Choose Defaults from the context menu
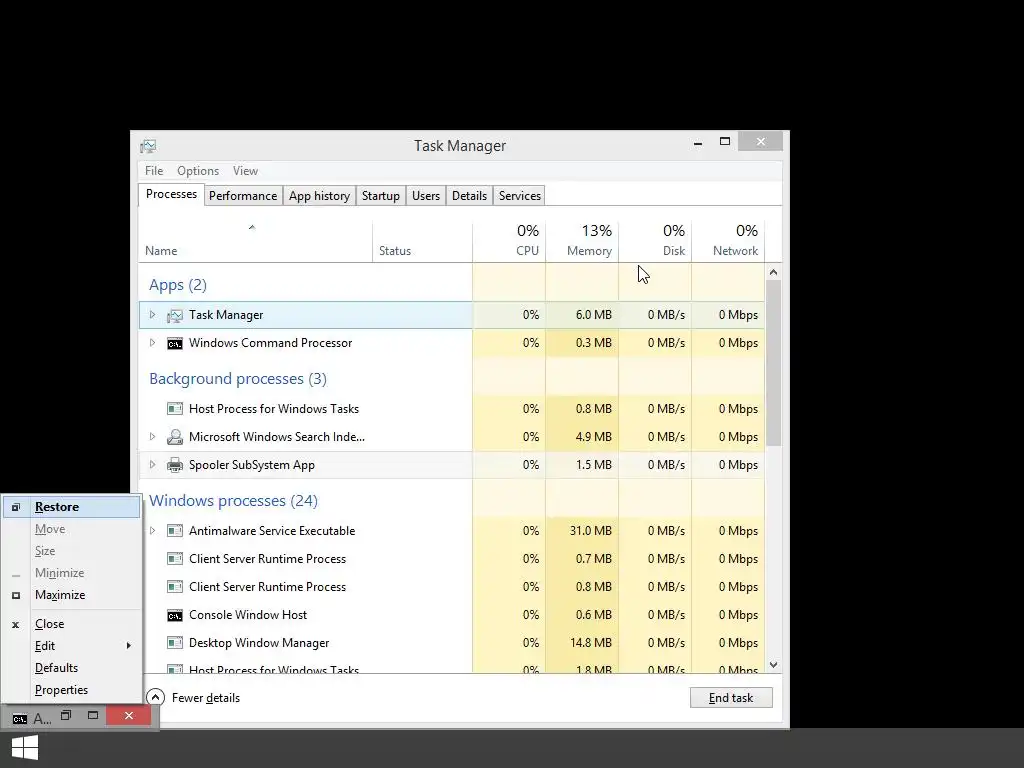 [72, 668]
